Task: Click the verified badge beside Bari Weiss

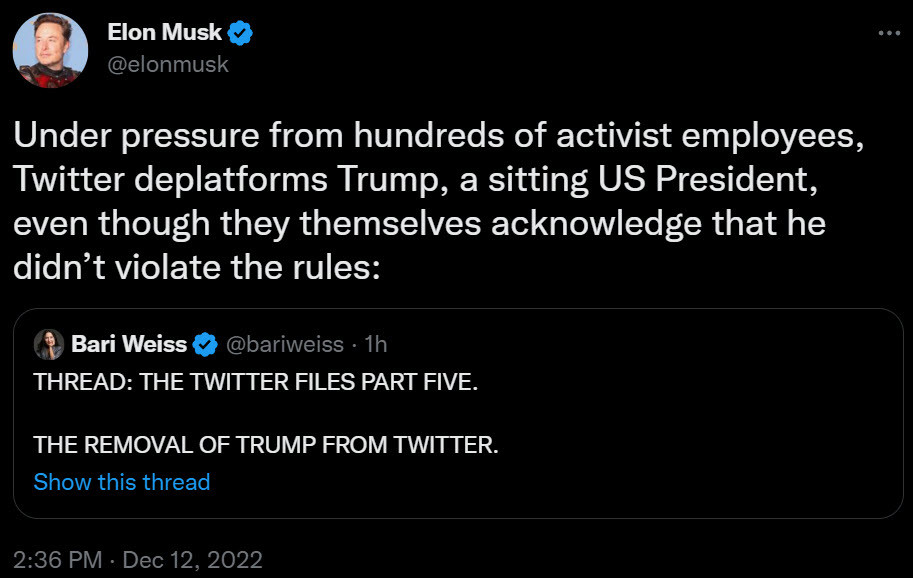Action: click(205, 345)
